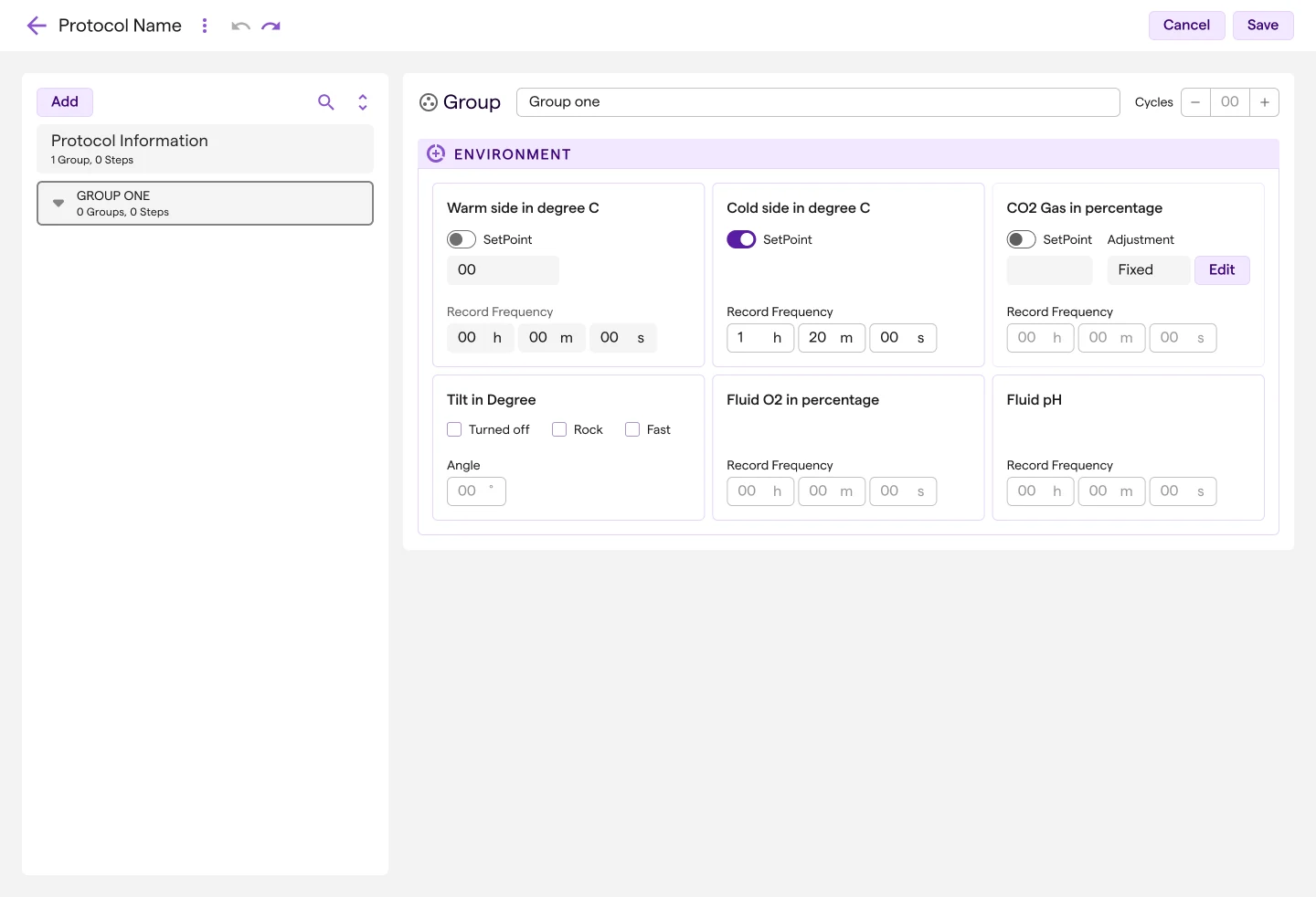
Task: Click the Add button
Action: tap(65, 101)
